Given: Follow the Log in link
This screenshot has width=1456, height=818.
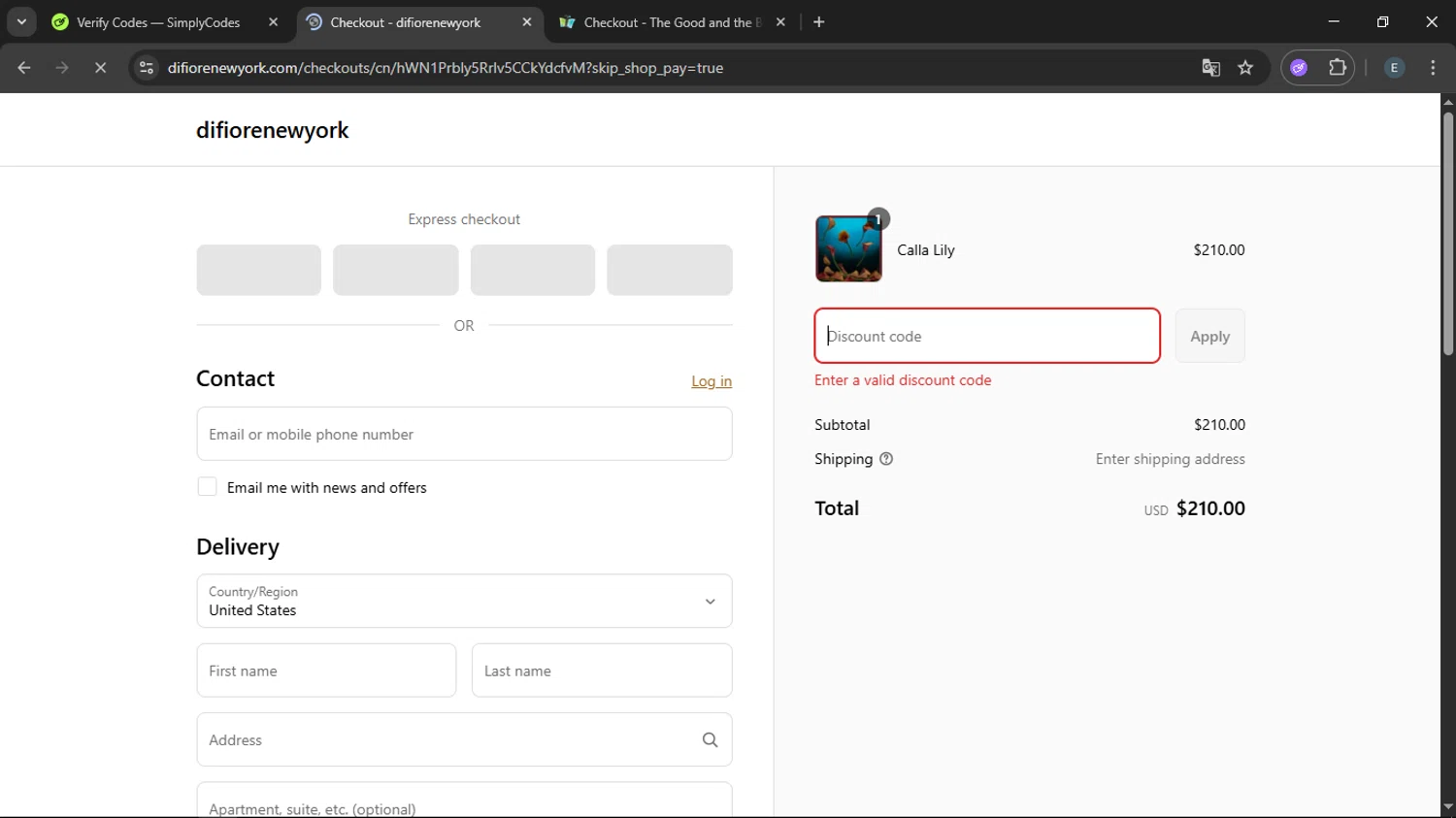Looking at the screenshot, I should coord(711,381).
